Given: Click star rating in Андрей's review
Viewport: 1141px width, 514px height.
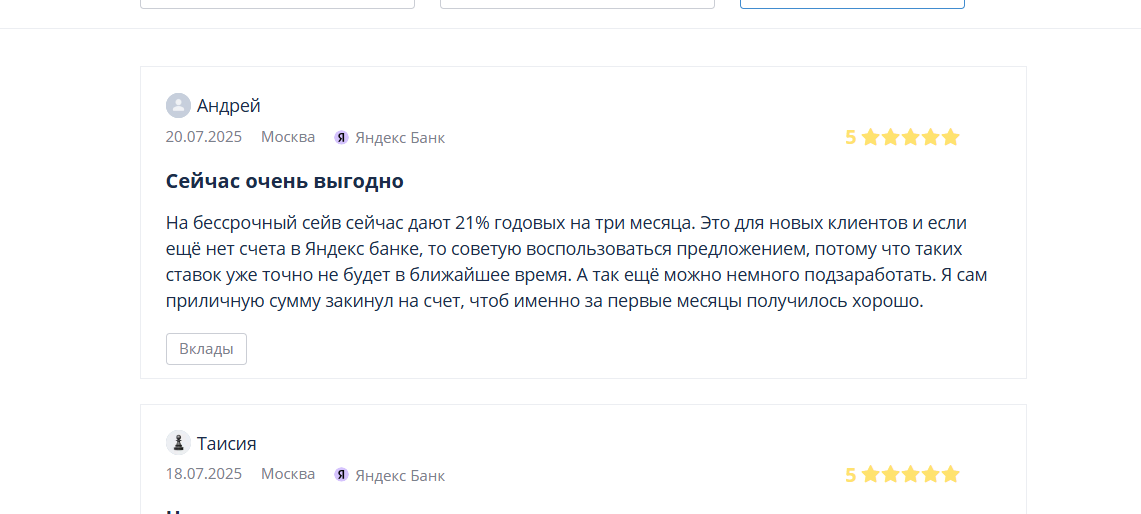Looking at the screenshot, I should (x=910, y=137).
